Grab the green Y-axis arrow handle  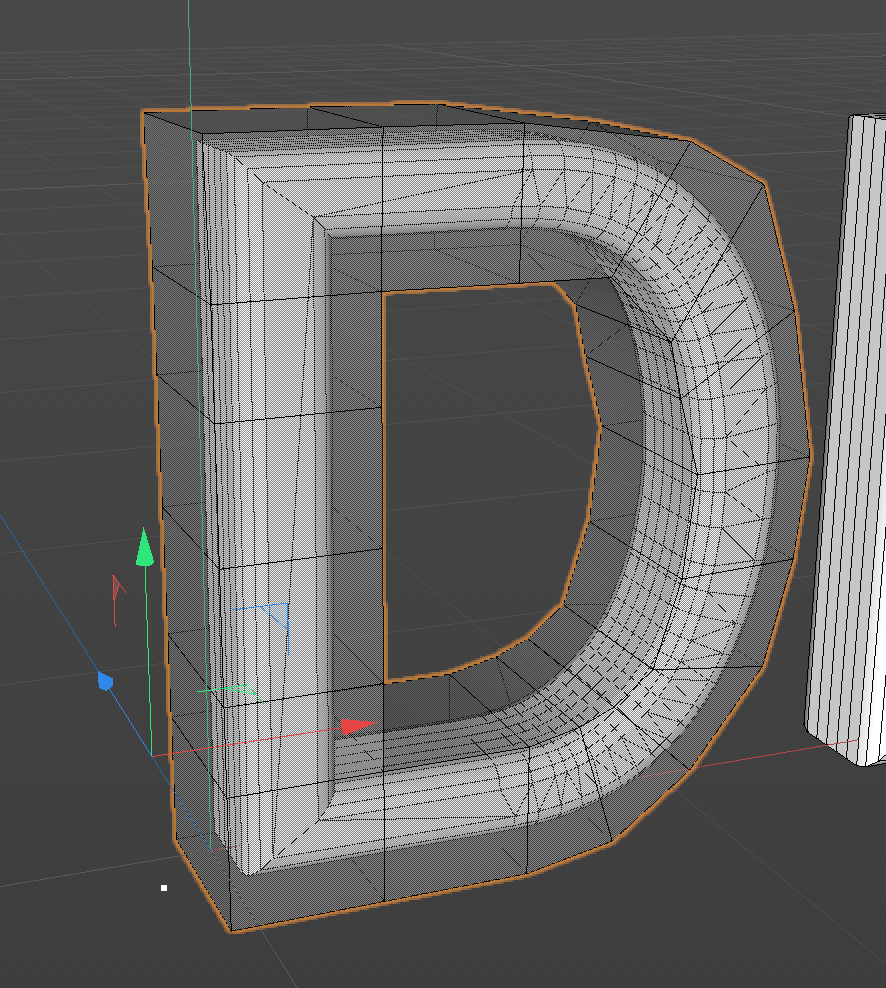click(145, 548)
